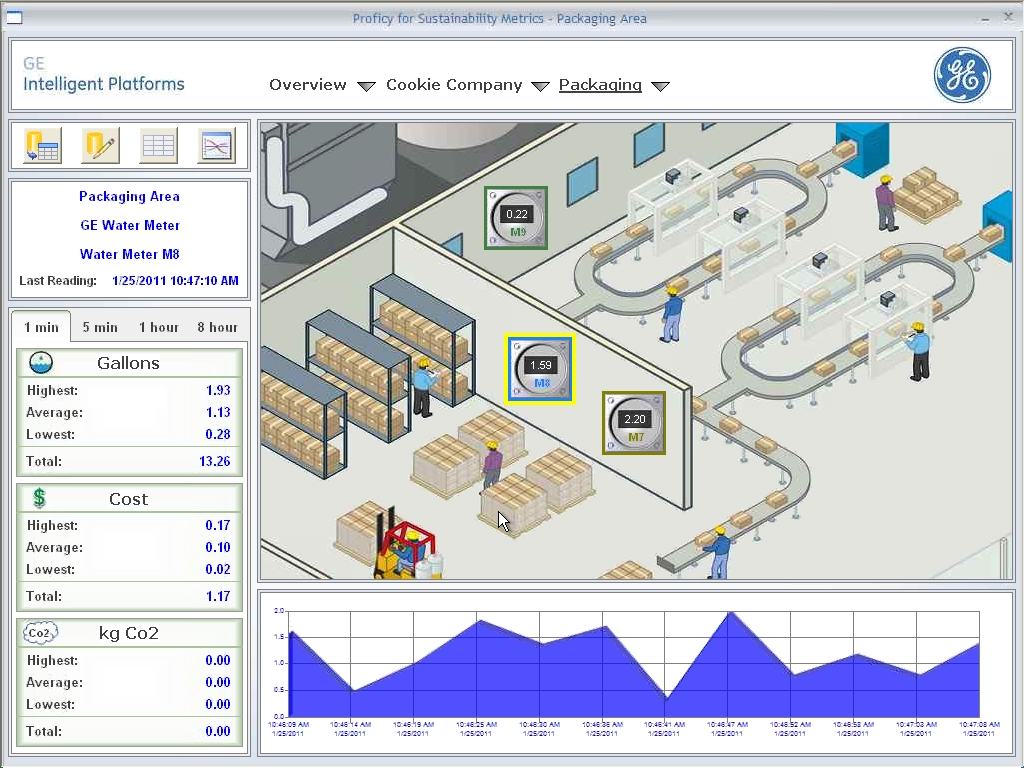The image size is (1024, 768).
Task: Click the Cost Highest value 0.17
Action: click(218, 525)
